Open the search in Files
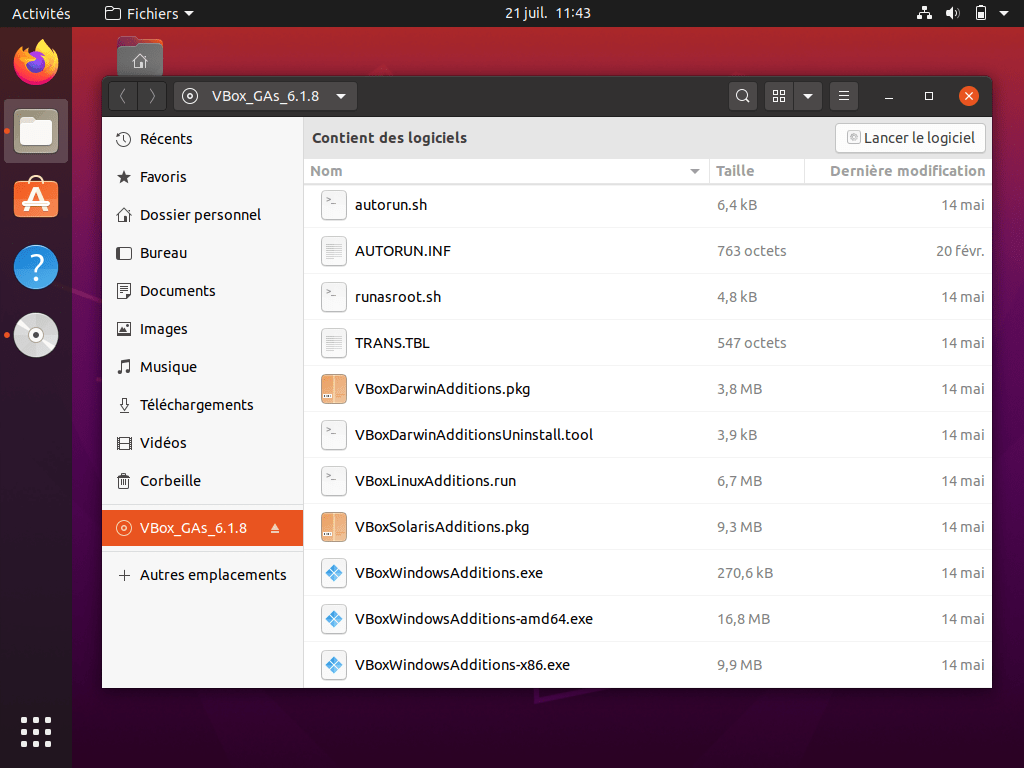This screenshot has width=1024, height=768. click(743, 96)
